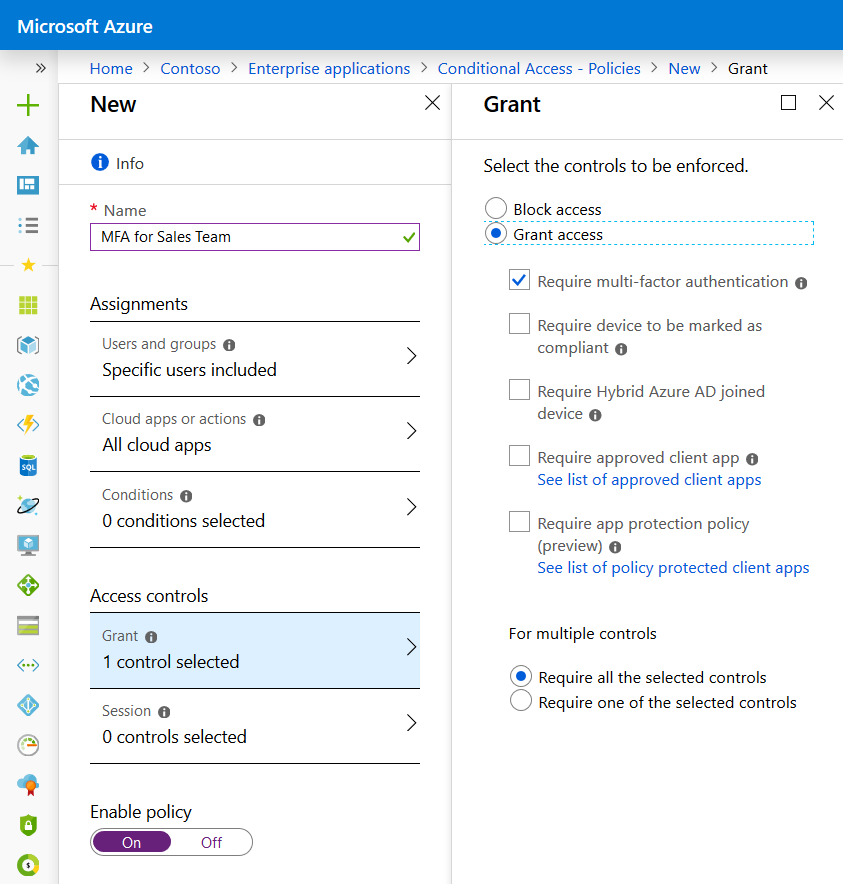
Task: Open Session controls chevron arrow
Action: tap(412, 722)
